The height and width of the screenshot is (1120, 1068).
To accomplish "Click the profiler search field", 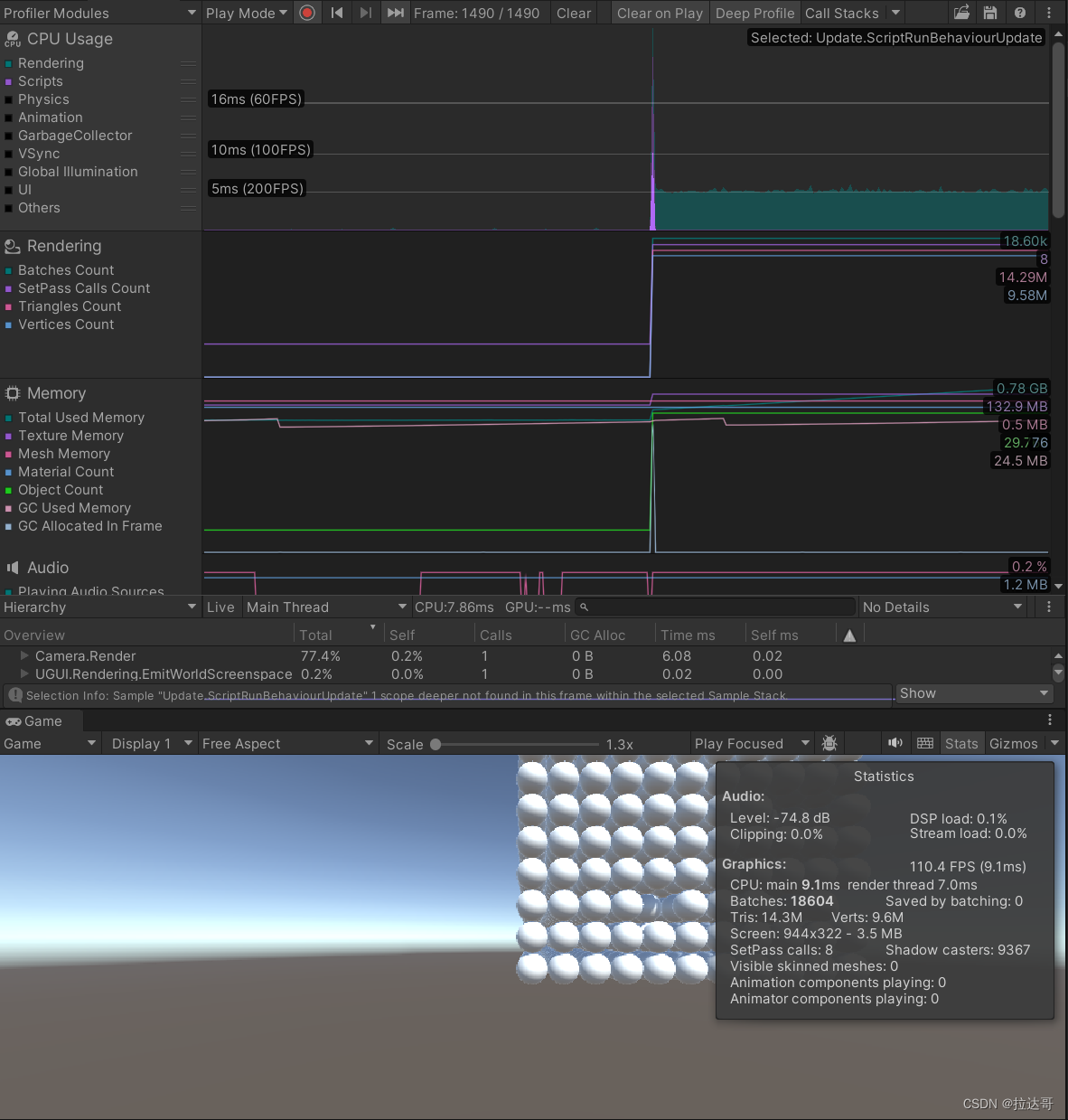I will [x=714, y=607].
